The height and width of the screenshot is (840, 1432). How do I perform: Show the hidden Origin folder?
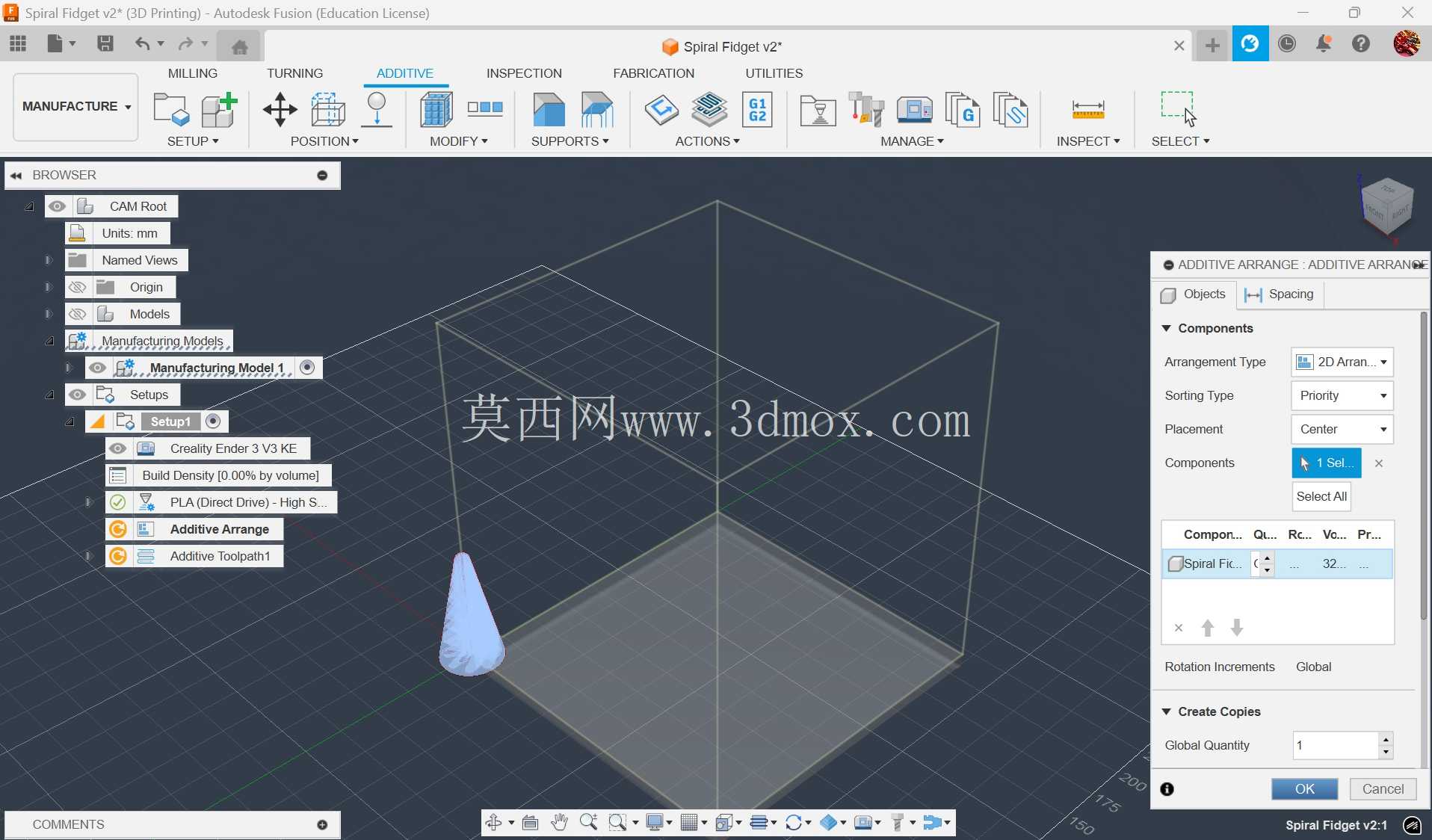click(78, 287)
